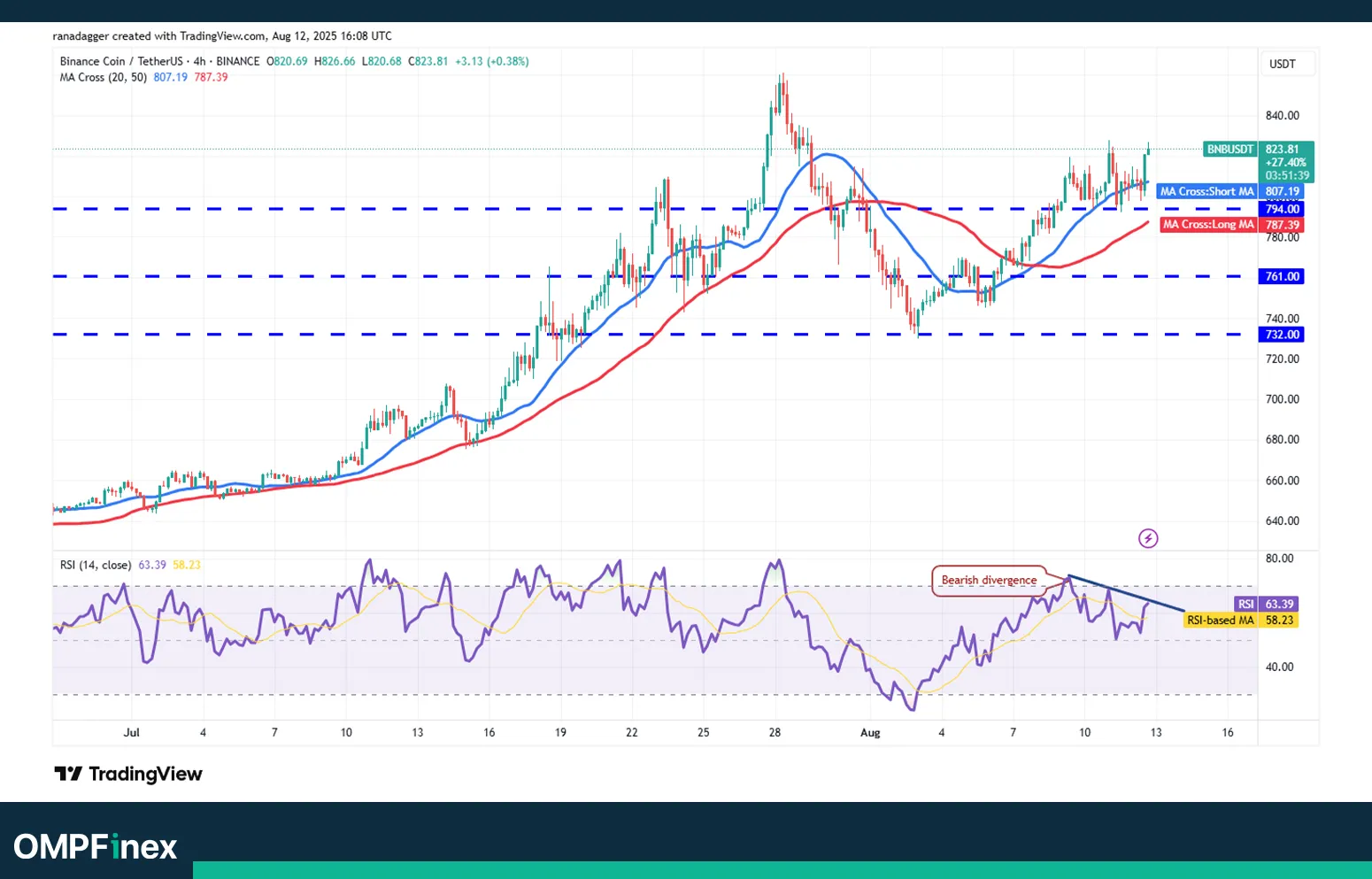Click the 700.00 price axis label
Viewport: 1372px width, 879px height.
point(1282,399)
